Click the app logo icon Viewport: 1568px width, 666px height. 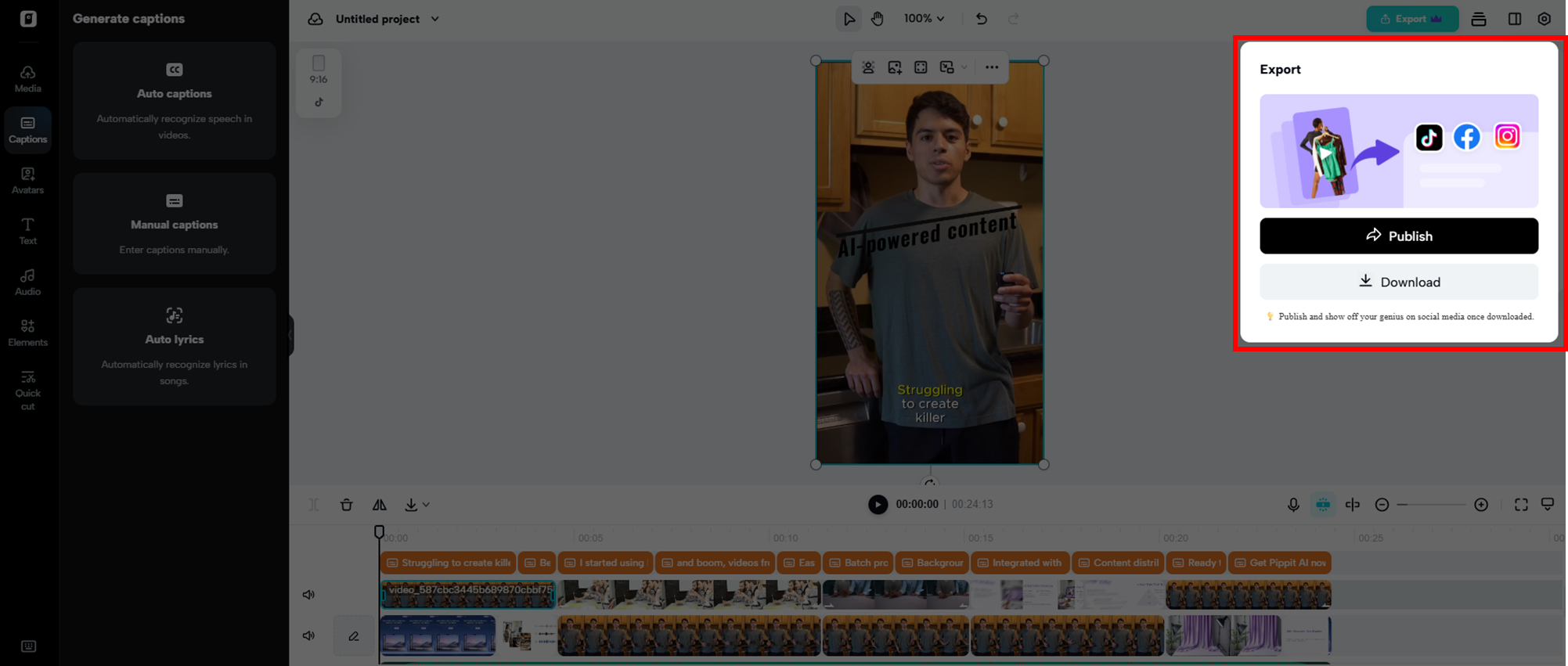[x=28, y=19]
